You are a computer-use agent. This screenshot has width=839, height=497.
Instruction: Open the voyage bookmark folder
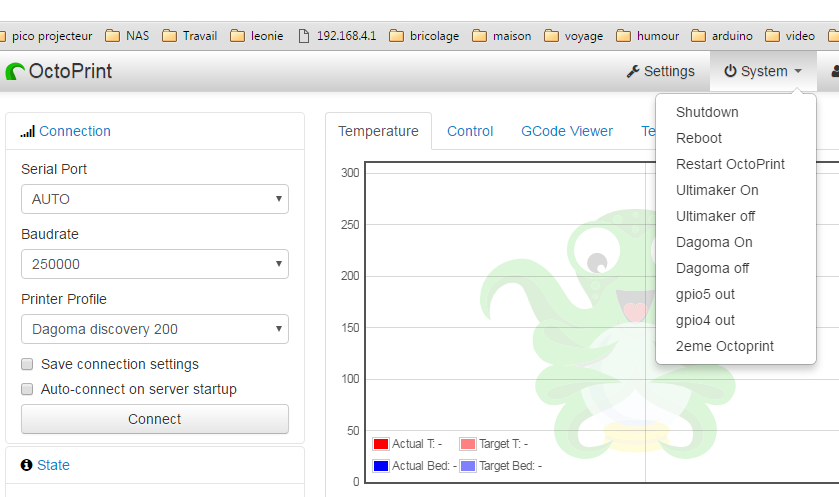(x=574, y=36)
